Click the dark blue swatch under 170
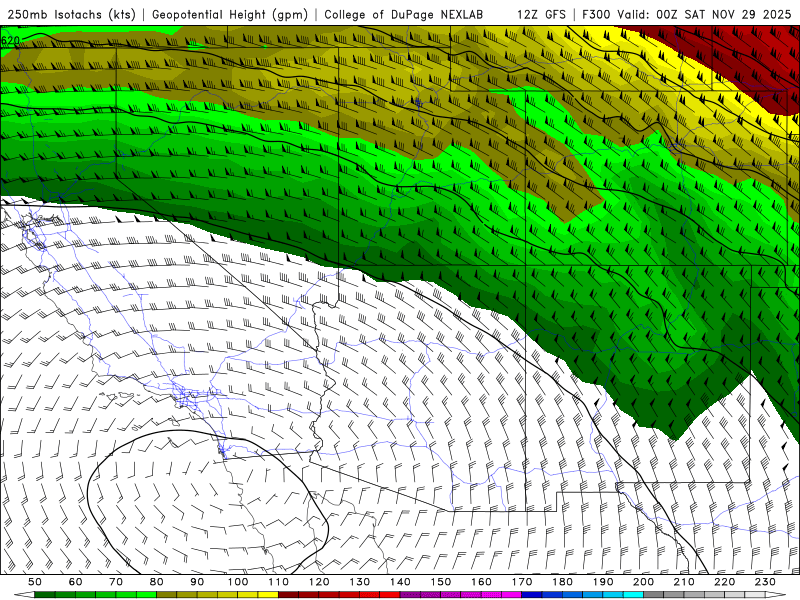Screen dimensions: 800x600 click(x=532, y=594)
